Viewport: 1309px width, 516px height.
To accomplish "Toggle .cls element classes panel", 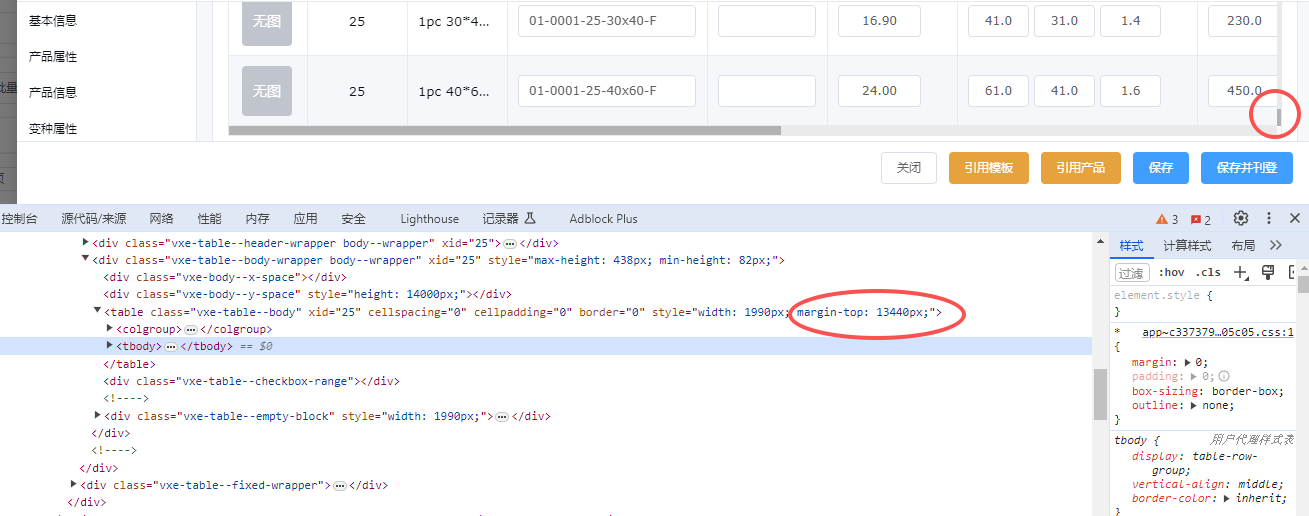I will pyautogui.click(x=1209, y=272).
